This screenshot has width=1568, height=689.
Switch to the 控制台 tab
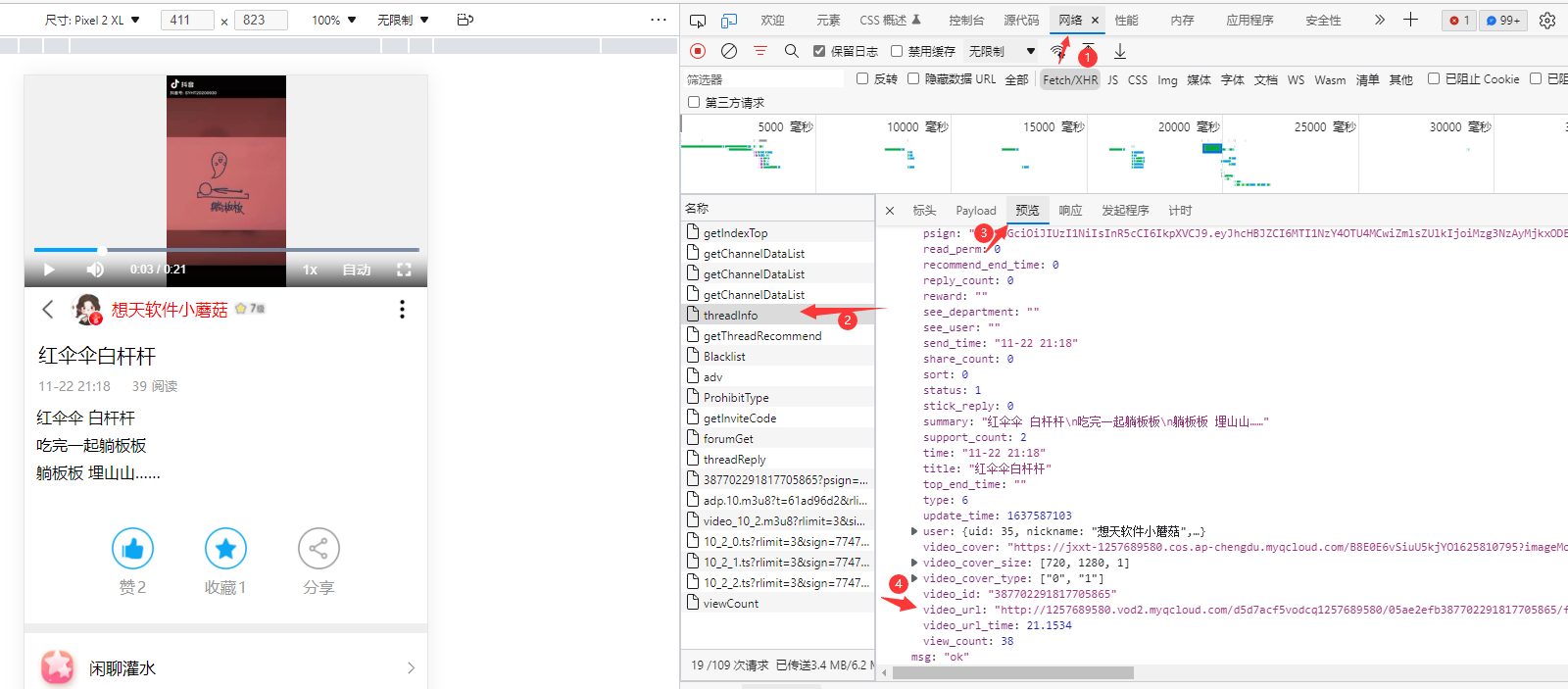coord(966,20)
